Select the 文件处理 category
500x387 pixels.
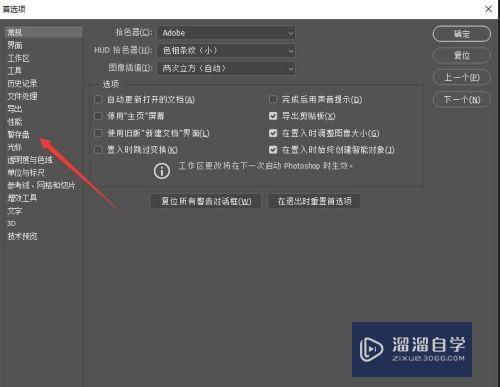pyautogui.click(x=22, y=96)
